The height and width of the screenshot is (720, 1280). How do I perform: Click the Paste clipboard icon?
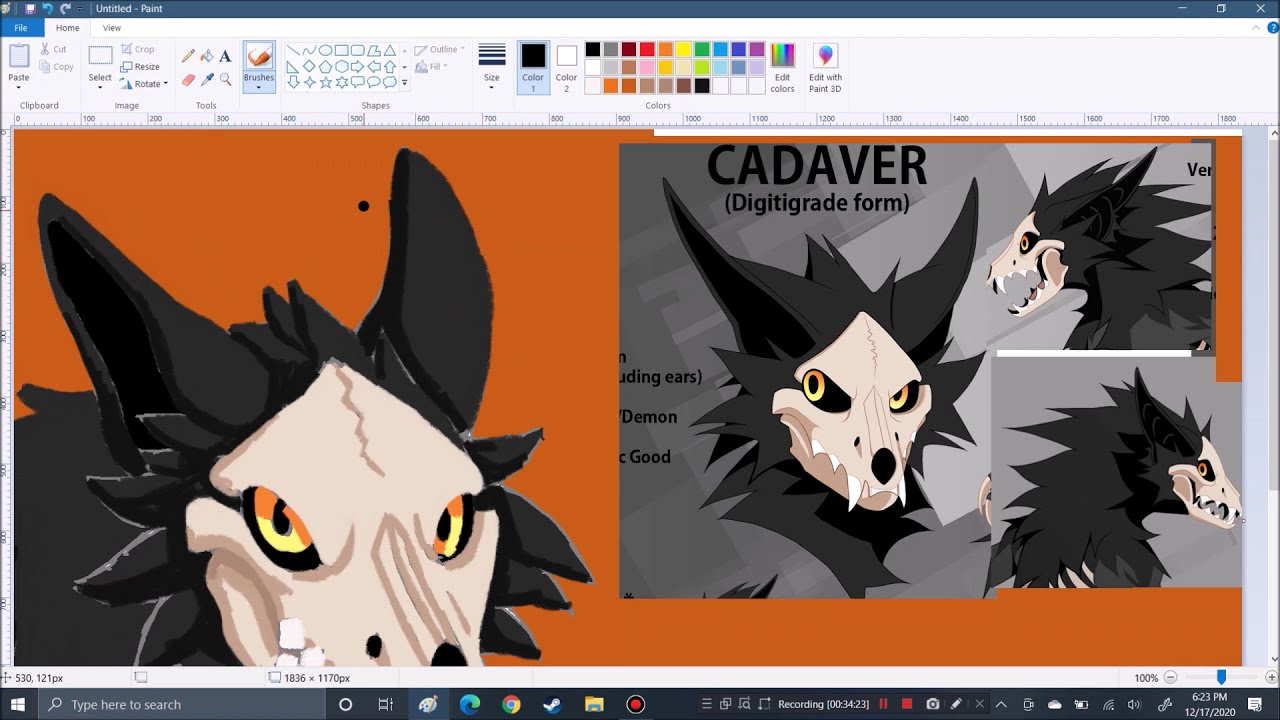(x=19, y=56)
